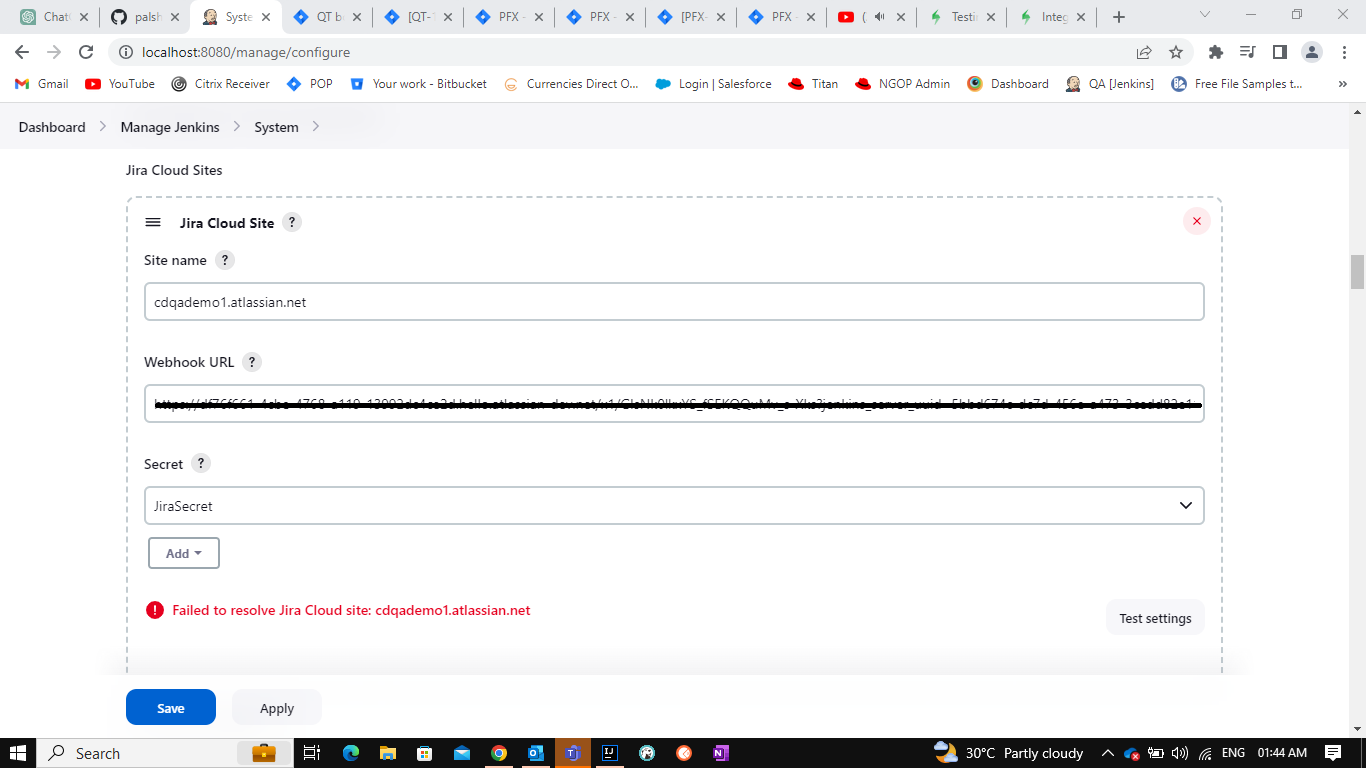The image size is (1366, 768).
Task: Save the Jenkins system configuration
Action: pos(170,707)
